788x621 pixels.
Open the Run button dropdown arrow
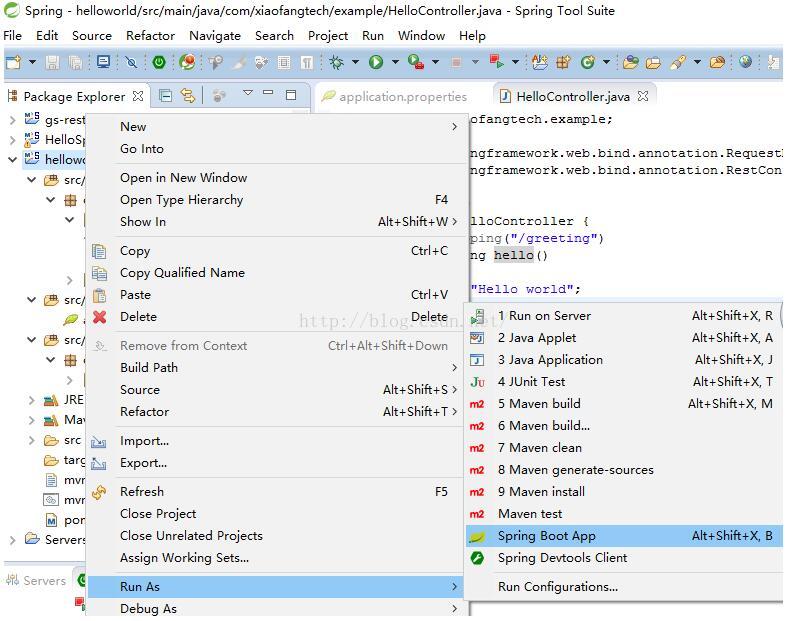[x=396, y=62]
